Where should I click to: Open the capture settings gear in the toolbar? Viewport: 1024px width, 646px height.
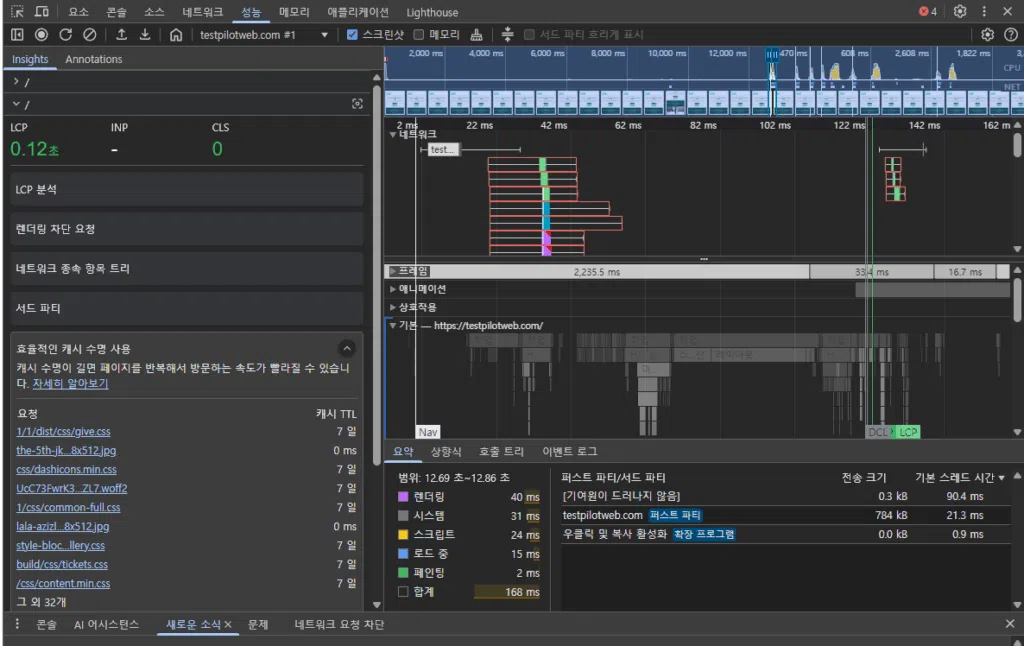(986, 33)
